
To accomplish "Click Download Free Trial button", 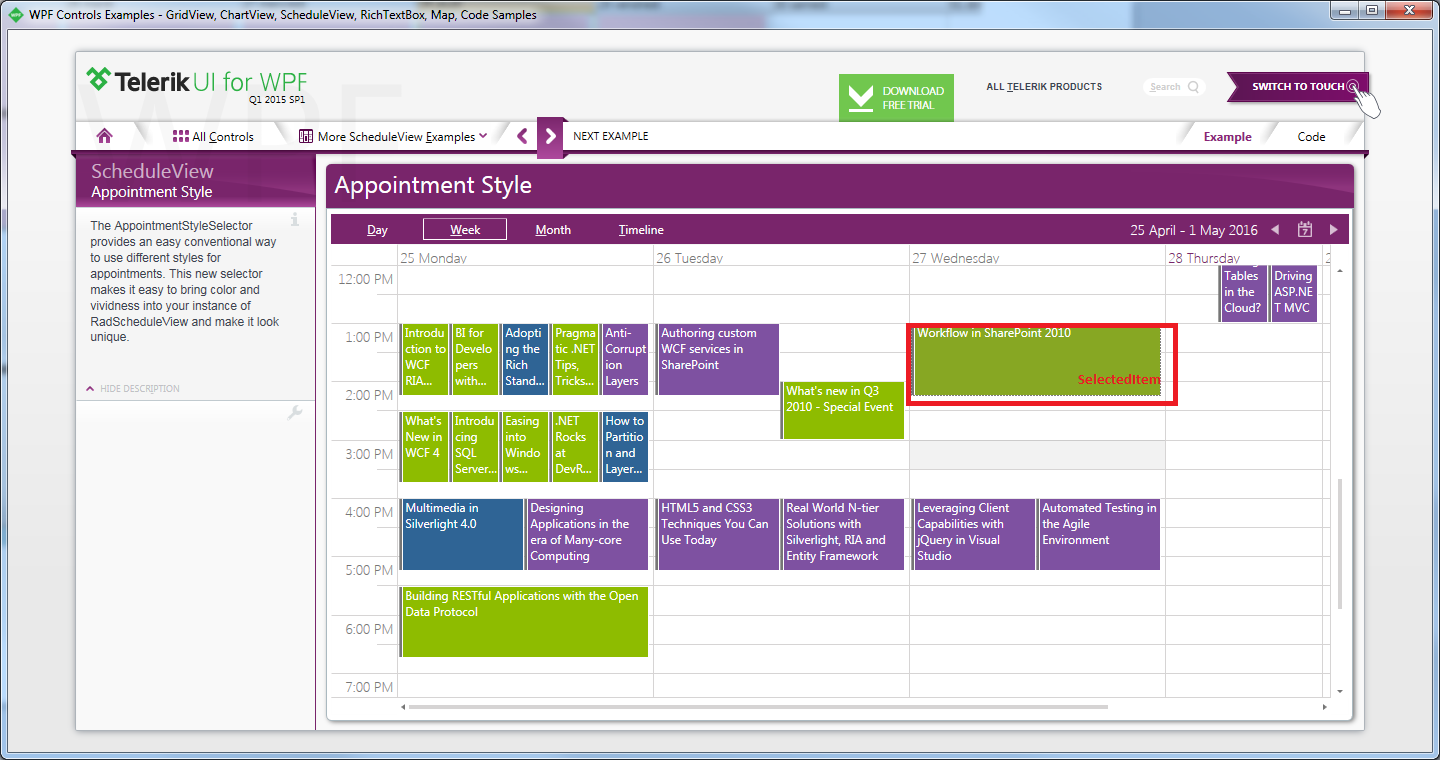I will coord(896,98).
